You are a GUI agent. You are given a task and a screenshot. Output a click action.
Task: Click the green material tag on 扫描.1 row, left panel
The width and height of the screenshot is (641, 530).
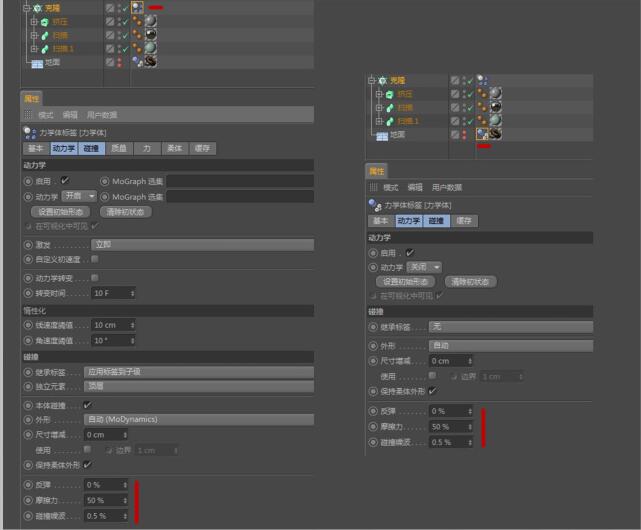[x=150, y=48]
